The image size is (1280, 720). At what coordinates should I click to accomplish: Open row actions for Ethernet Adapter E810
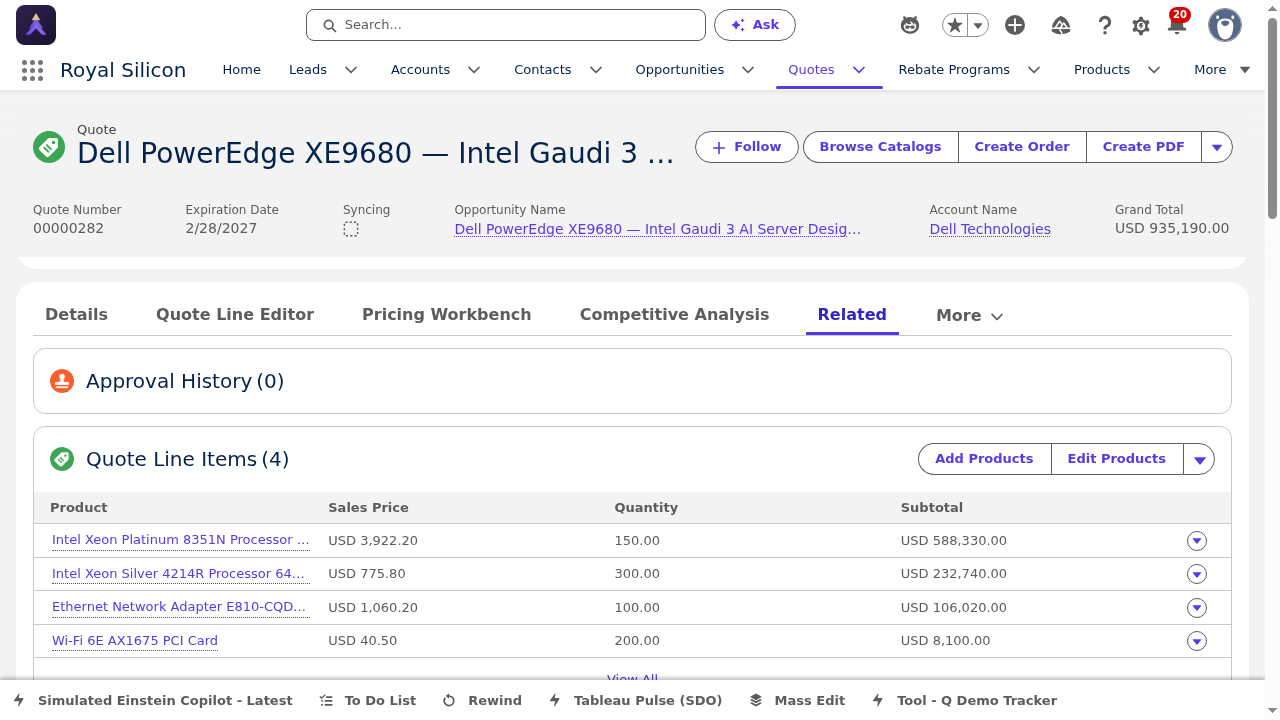(1197, 608)
